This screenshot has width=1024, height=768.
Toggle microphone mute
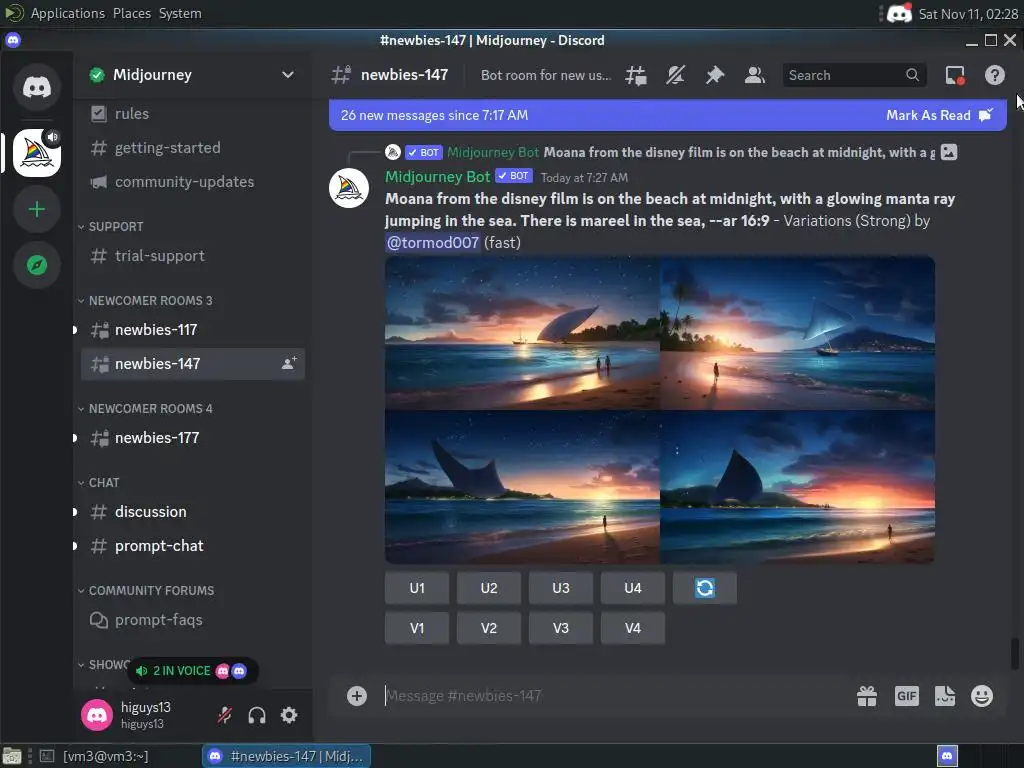[225, 715]
